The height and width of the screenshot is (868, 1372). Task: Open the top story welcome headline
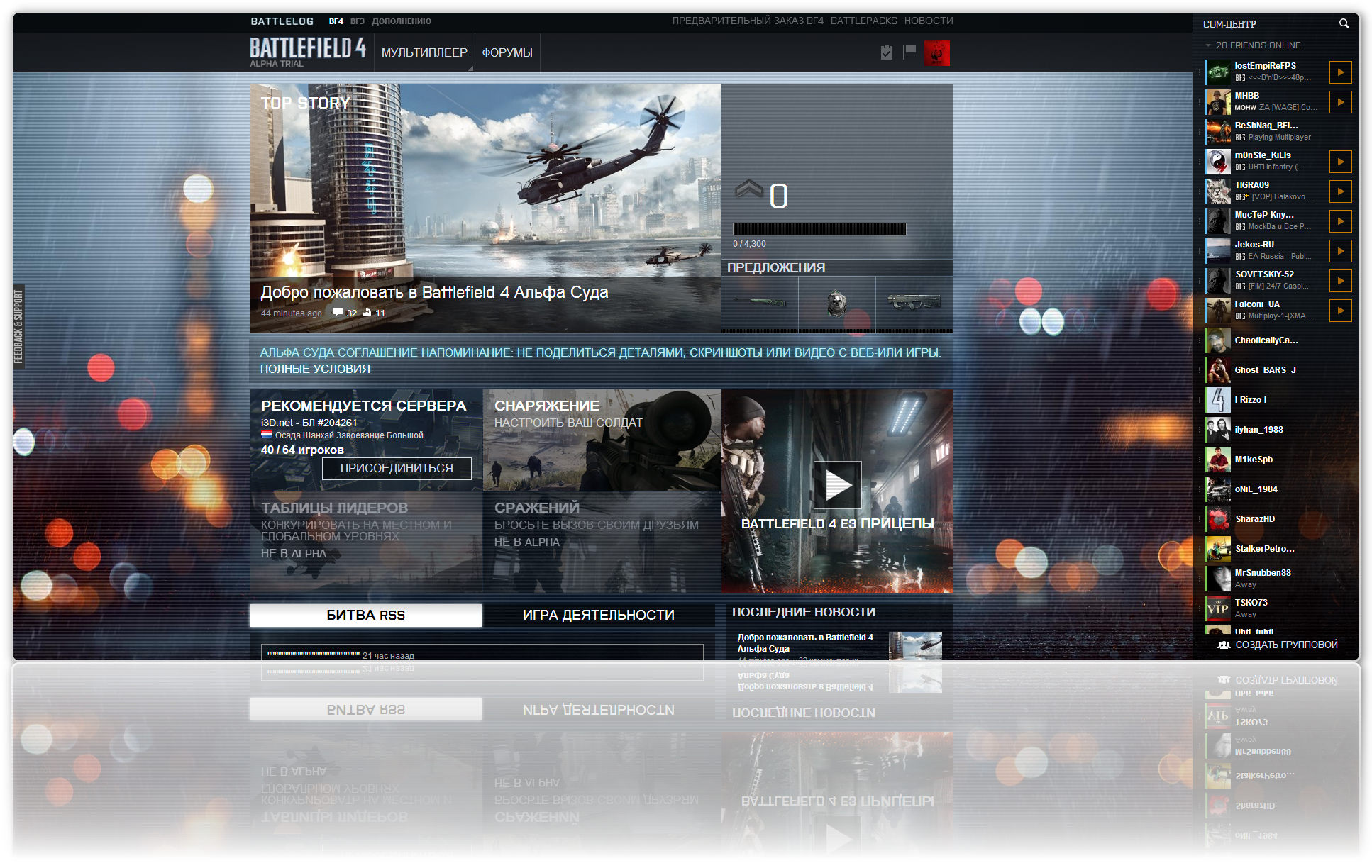click(434, 292)
